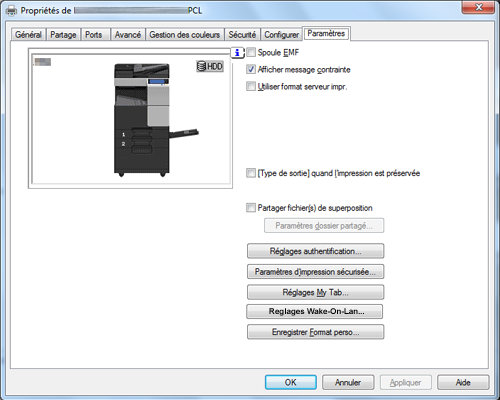Close the properties dialog window
The image size is (500, 400).
(x=479, y=7)
